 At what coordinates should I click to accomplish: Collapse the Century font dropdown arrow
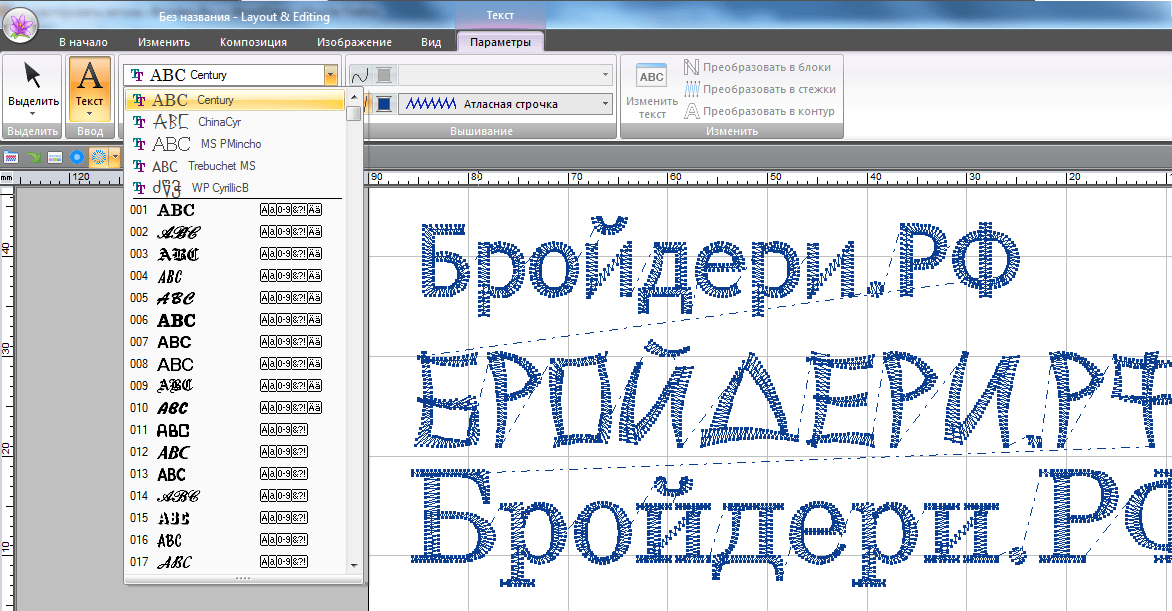330,75
